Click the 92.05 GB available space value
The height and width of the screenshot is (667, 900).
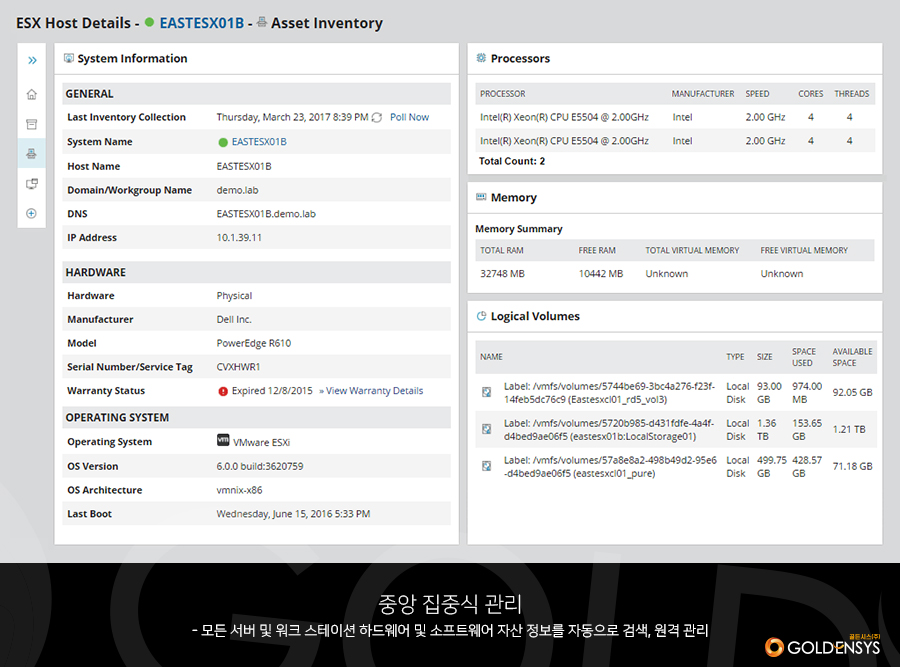852,393
